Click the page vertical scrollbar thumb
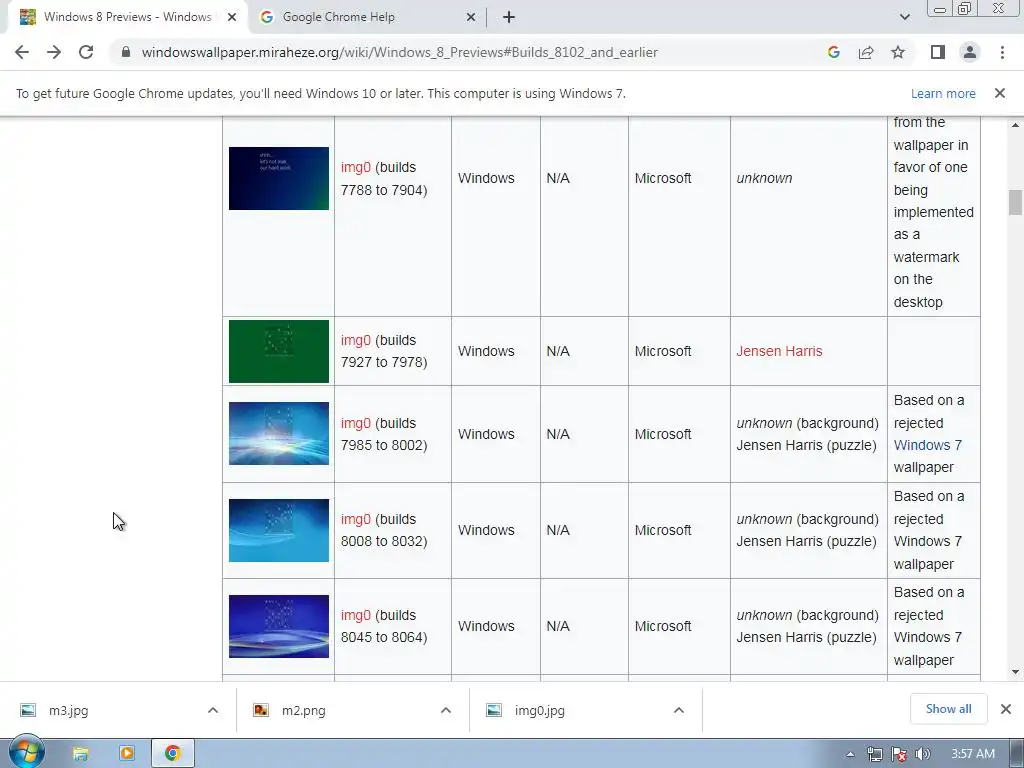1024x768 pixels. tap(1014, 202)
